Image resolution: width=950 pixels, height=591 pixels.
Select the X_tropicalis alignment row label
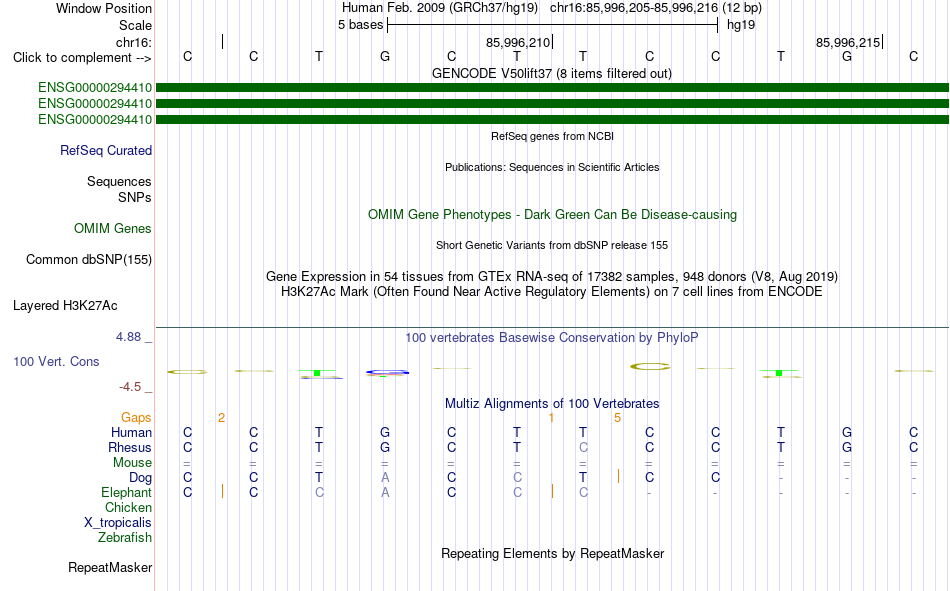(118, 523)
